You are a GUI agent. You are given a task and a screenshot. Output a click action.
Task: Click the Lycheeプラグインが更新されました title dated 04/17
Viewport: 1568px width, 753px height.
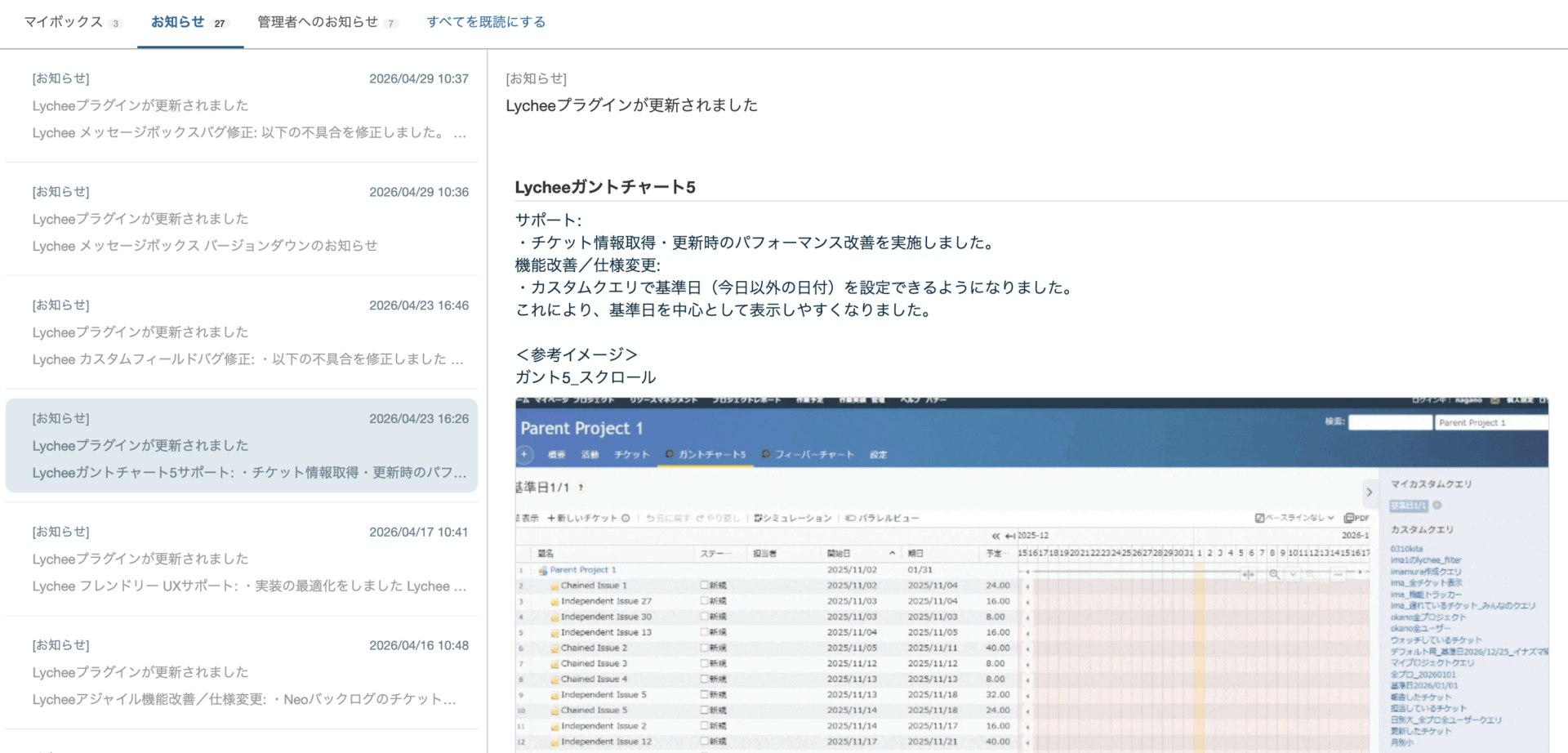point(140,559)
